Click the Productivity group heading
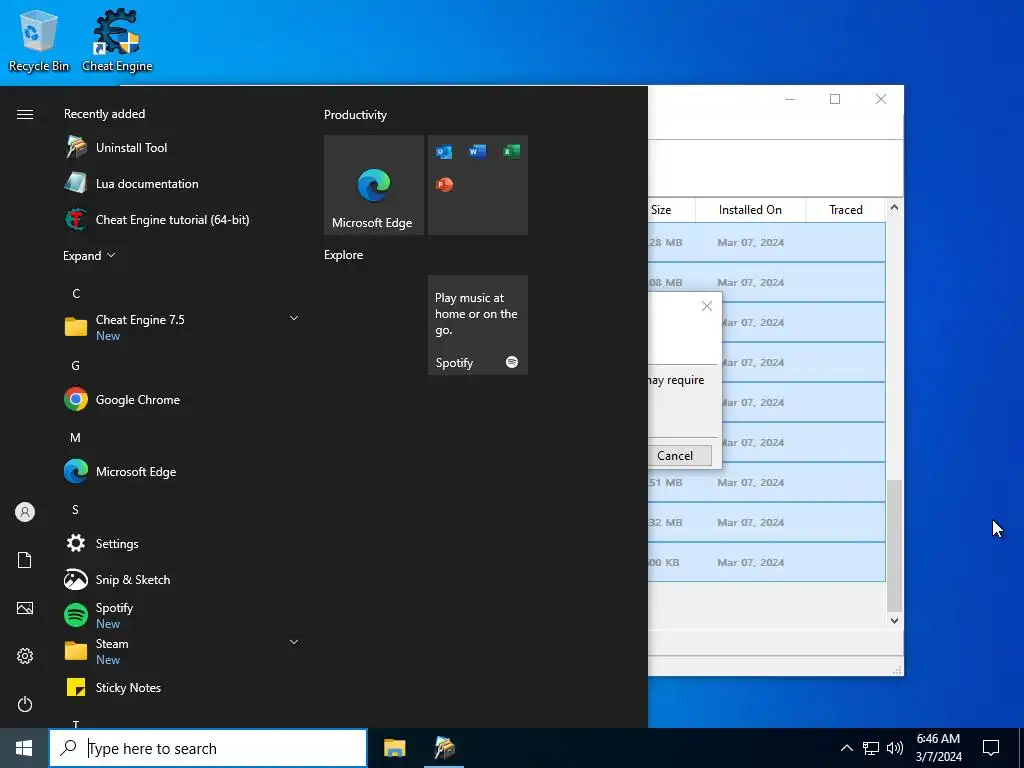1024x768 pixels. click(355, 115)
